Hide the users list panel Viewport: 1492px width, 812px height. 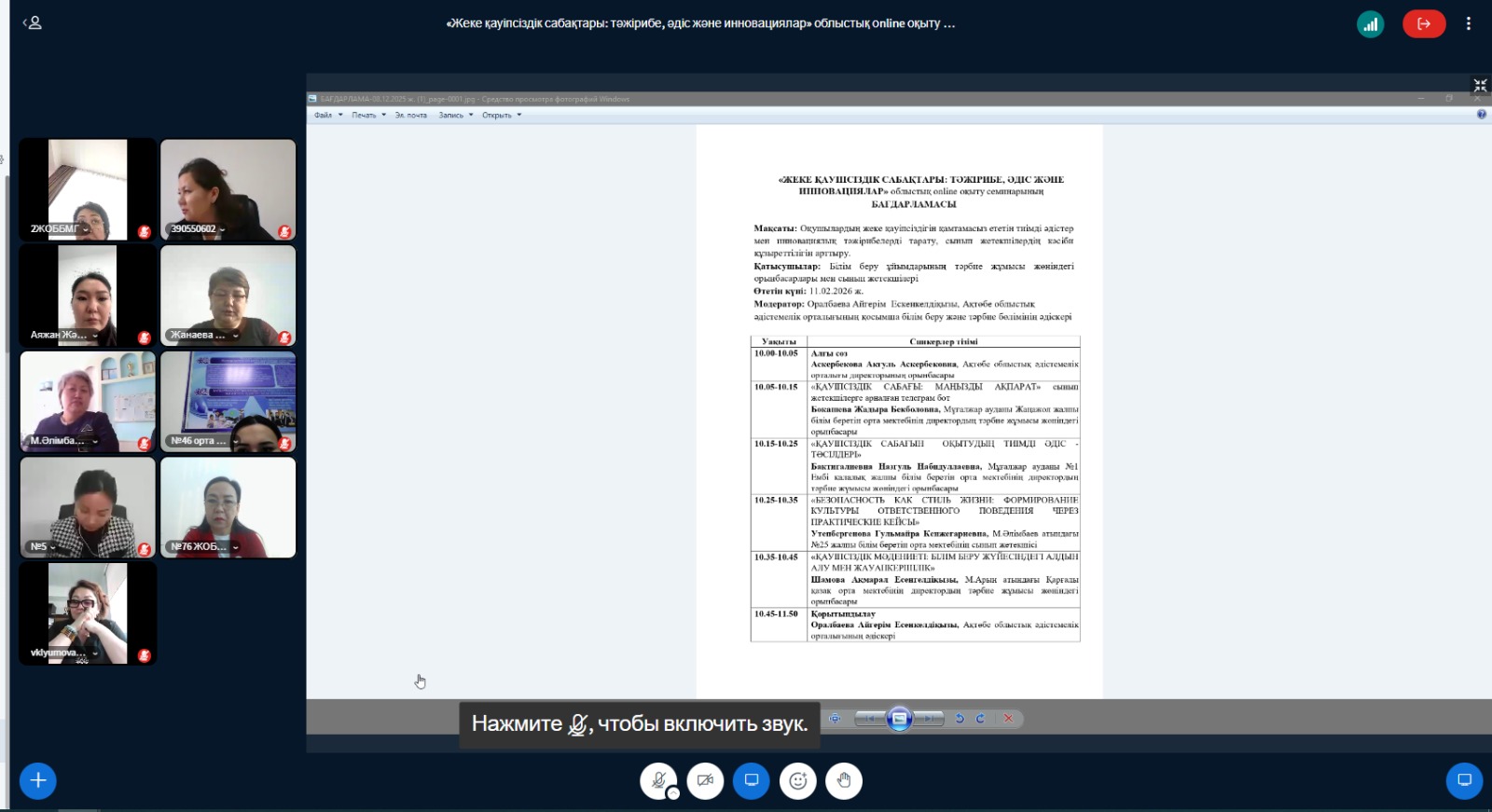click(x=33, y=22)
